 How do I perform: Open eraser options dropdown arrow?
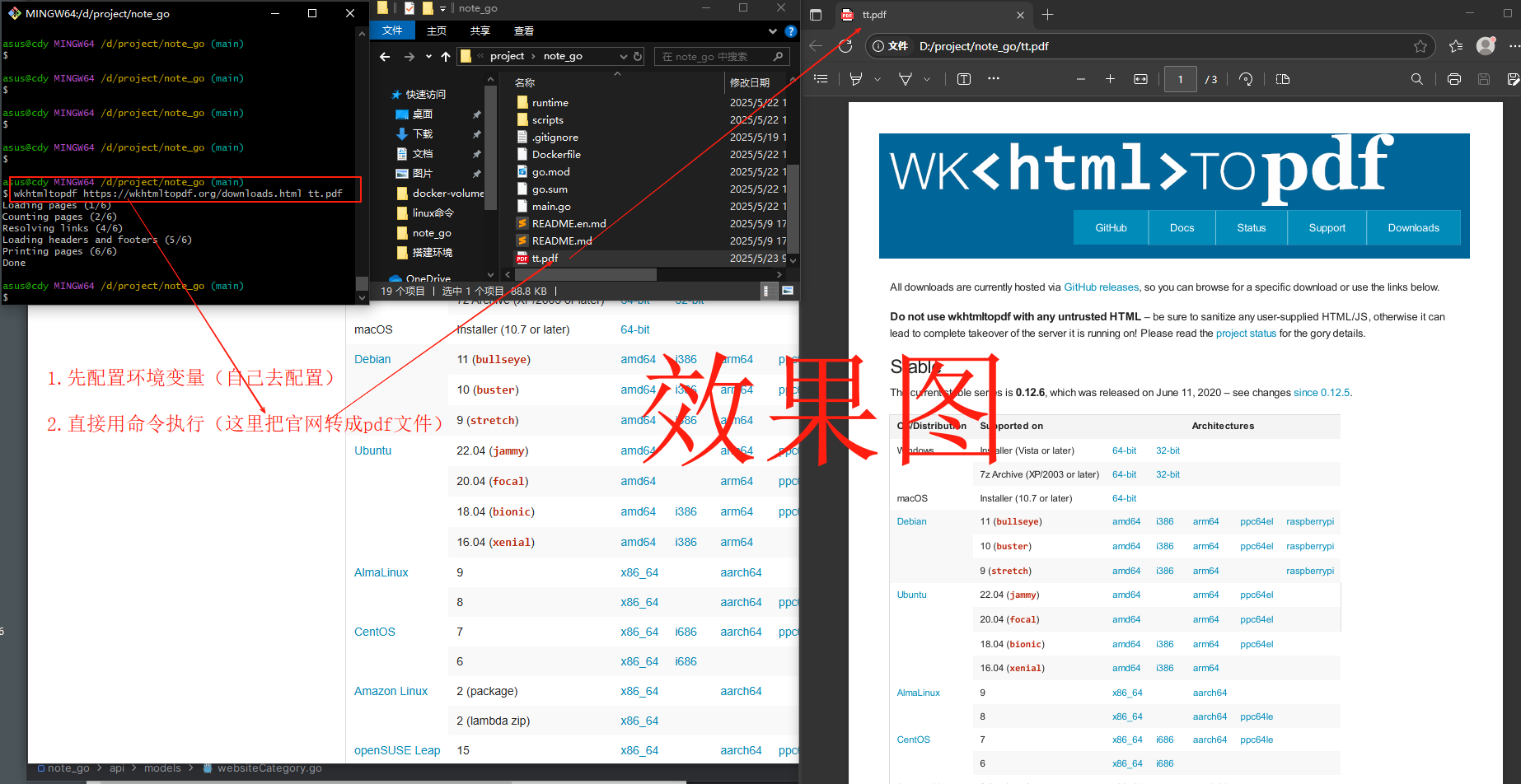[927, 79]
